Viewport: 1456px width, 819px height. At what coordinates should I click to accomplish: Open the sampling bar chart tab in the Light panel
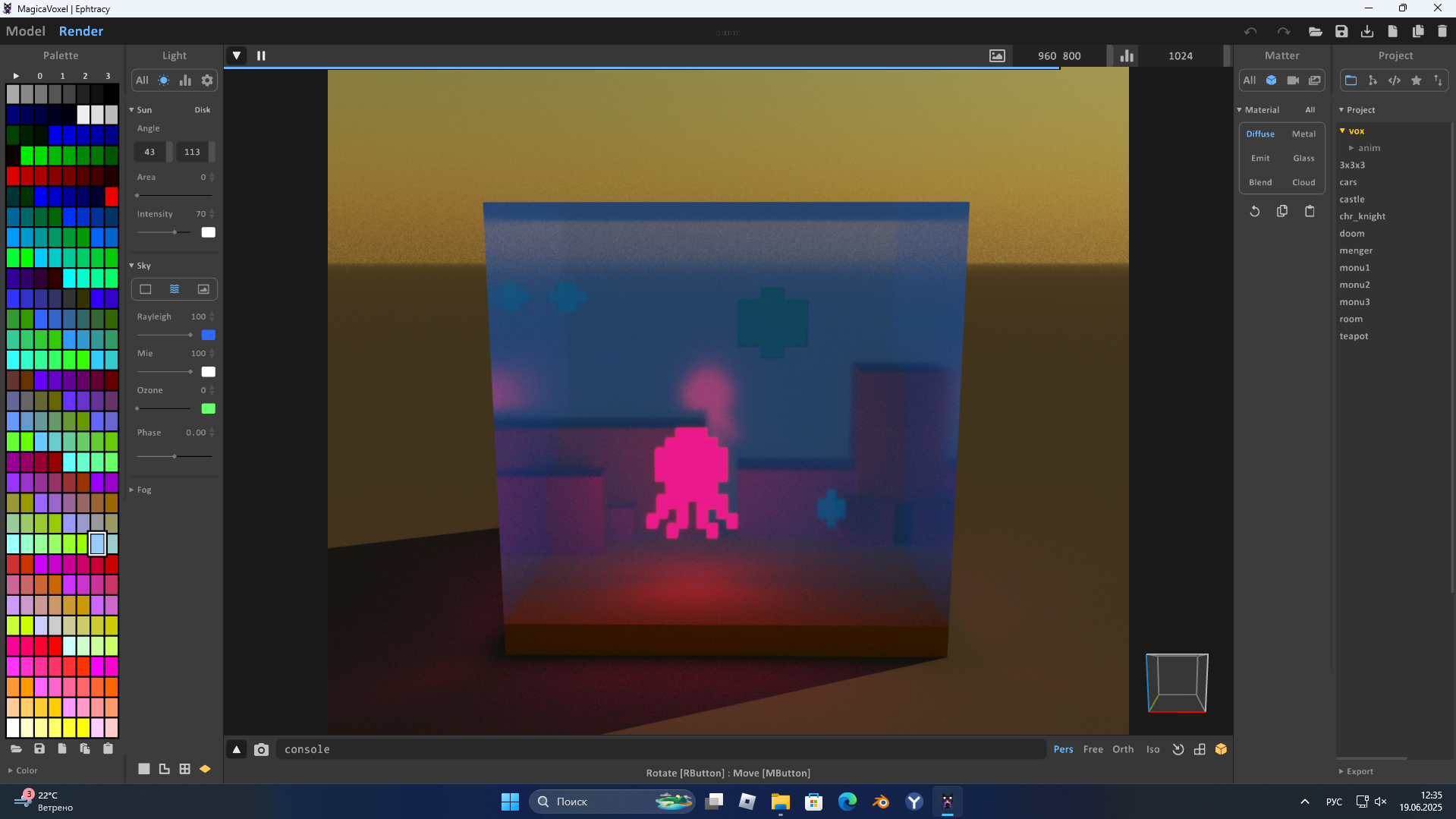pos(185,80)
